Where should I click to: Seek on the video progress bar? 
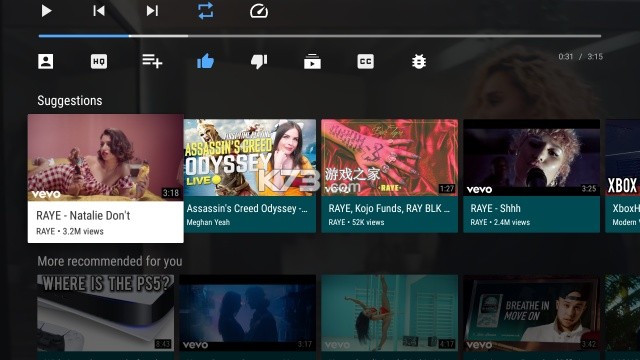(320, 36)
